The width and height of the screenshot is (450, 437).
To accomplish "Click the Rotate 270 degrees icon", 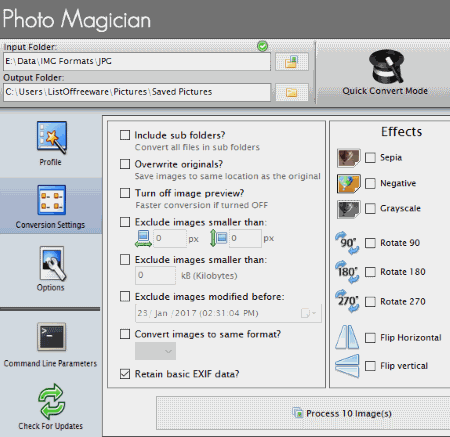I will [x=347, y=301].
